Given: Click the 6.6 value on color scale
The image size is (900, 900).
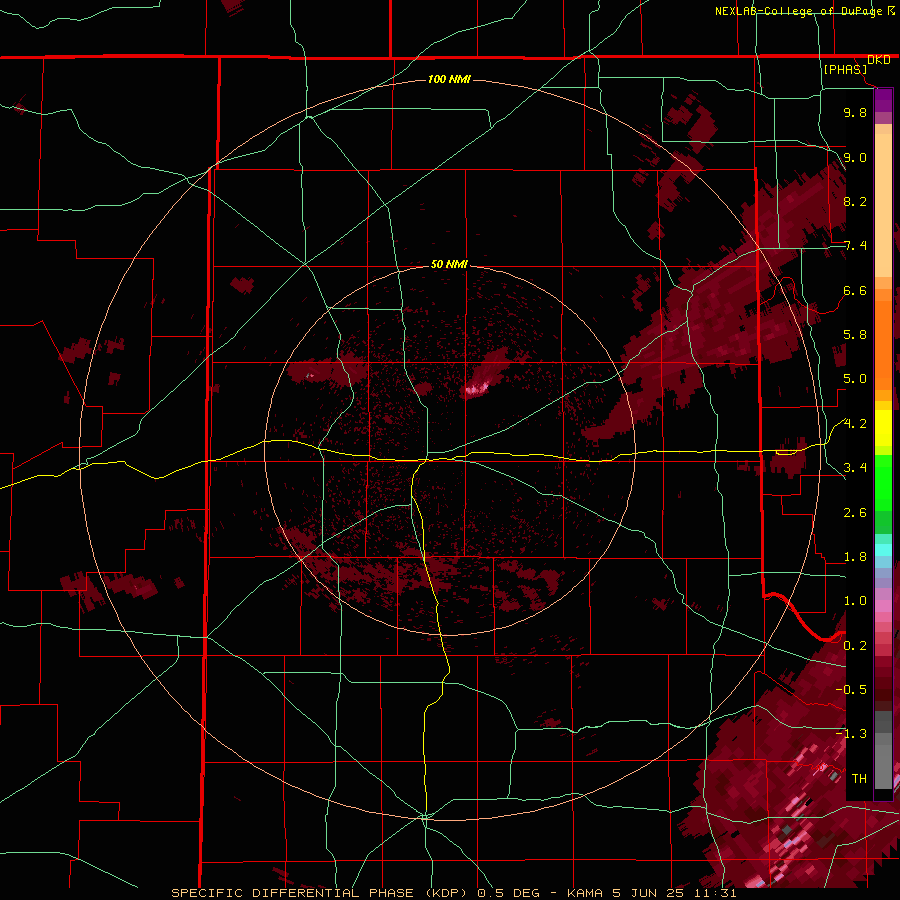Looking at the screenshot, I should [855, 290].
